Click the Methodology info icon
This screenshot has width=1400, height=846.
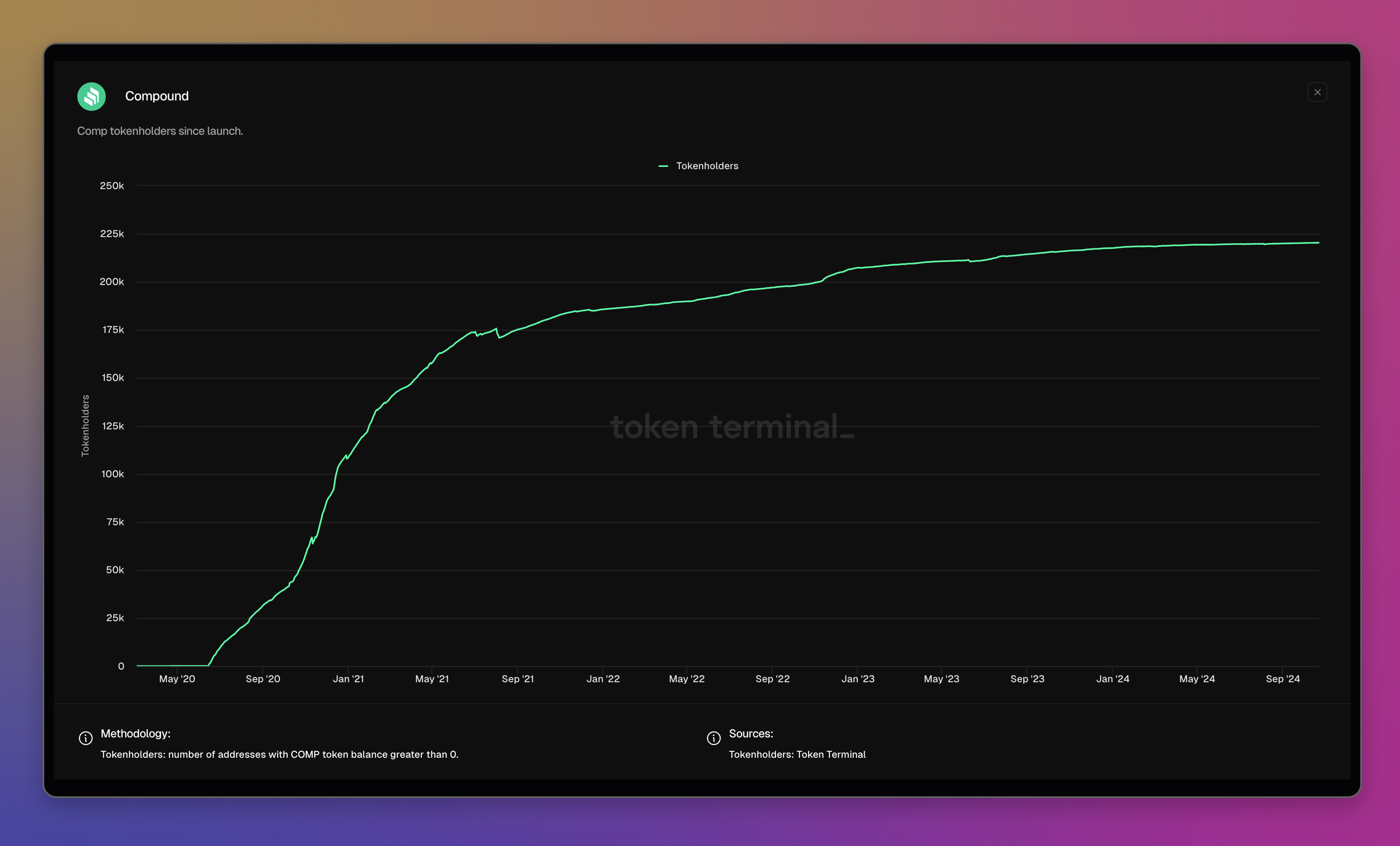click(x=86, y=738)
